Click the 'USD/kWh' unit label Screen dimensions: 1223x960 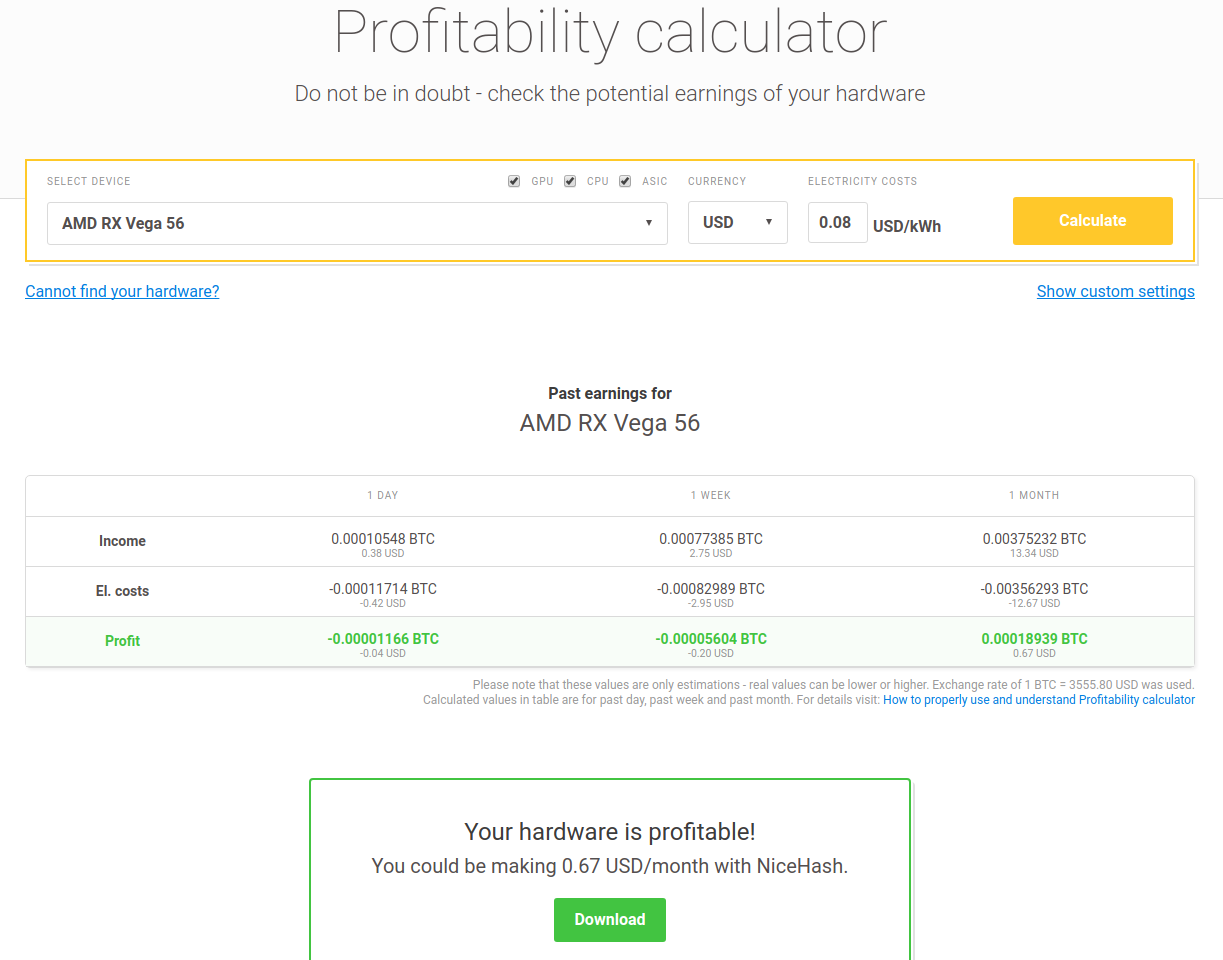coord(907,226)
